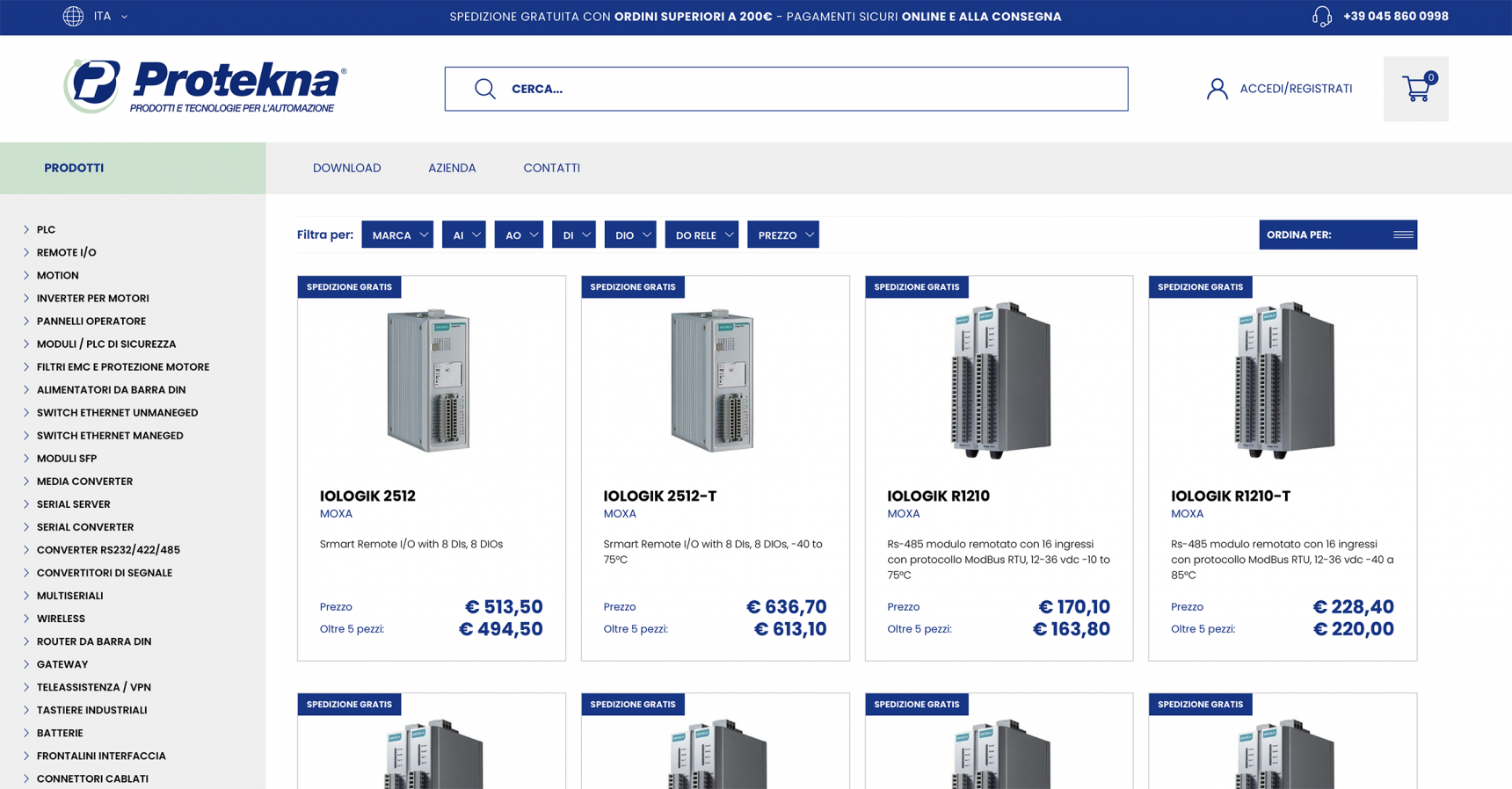Open TELEASSISTENZA / VPN category

(93, 686)
